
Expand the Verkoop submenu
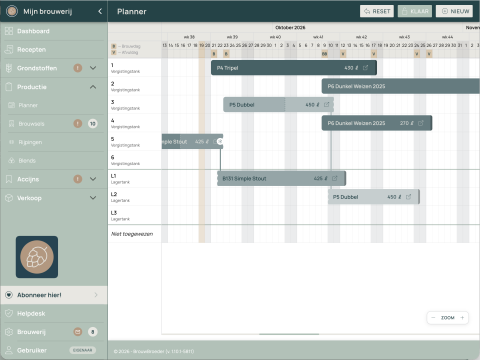coord(93,198)
